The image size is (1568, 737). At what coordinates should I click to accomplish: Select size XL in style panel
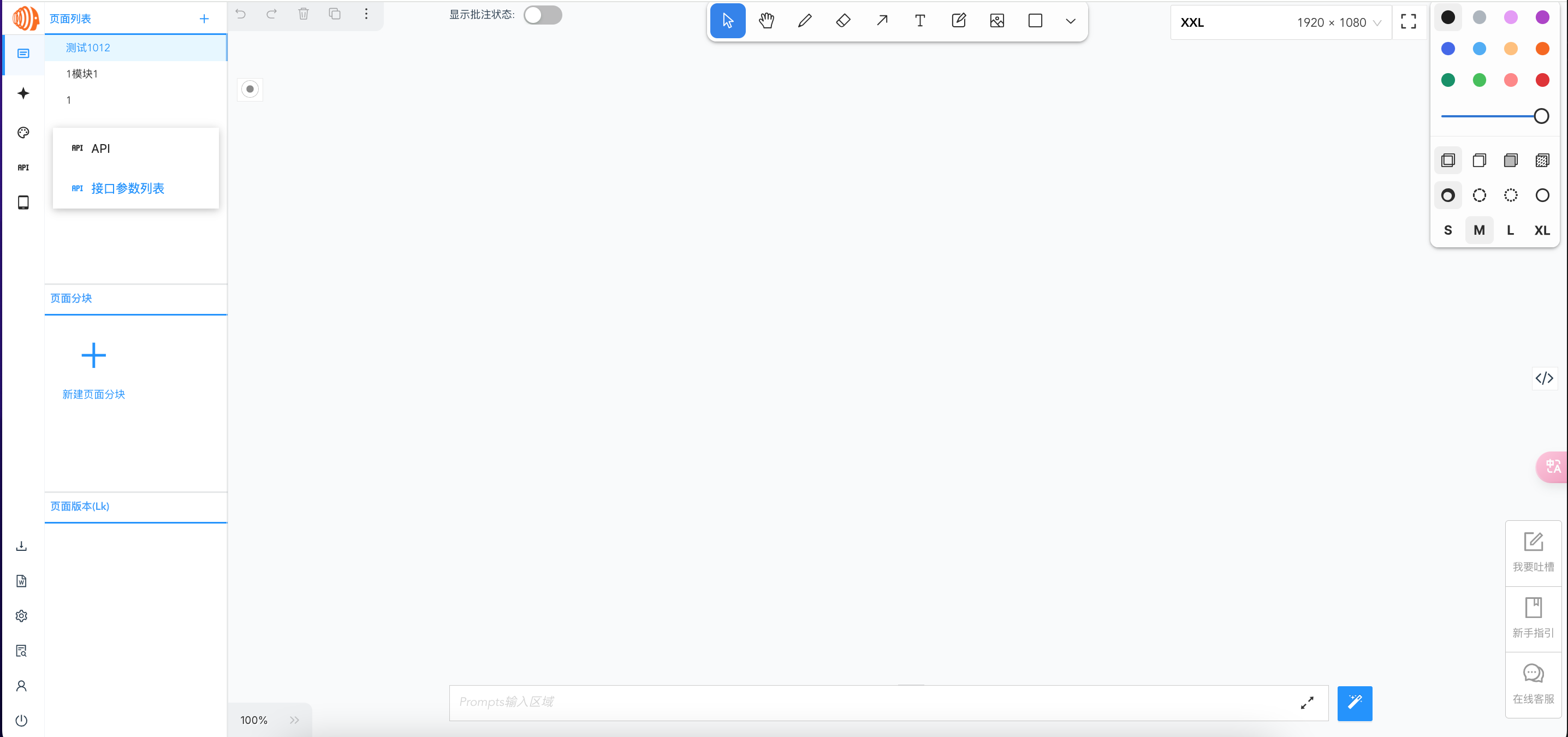[1542, 230]
